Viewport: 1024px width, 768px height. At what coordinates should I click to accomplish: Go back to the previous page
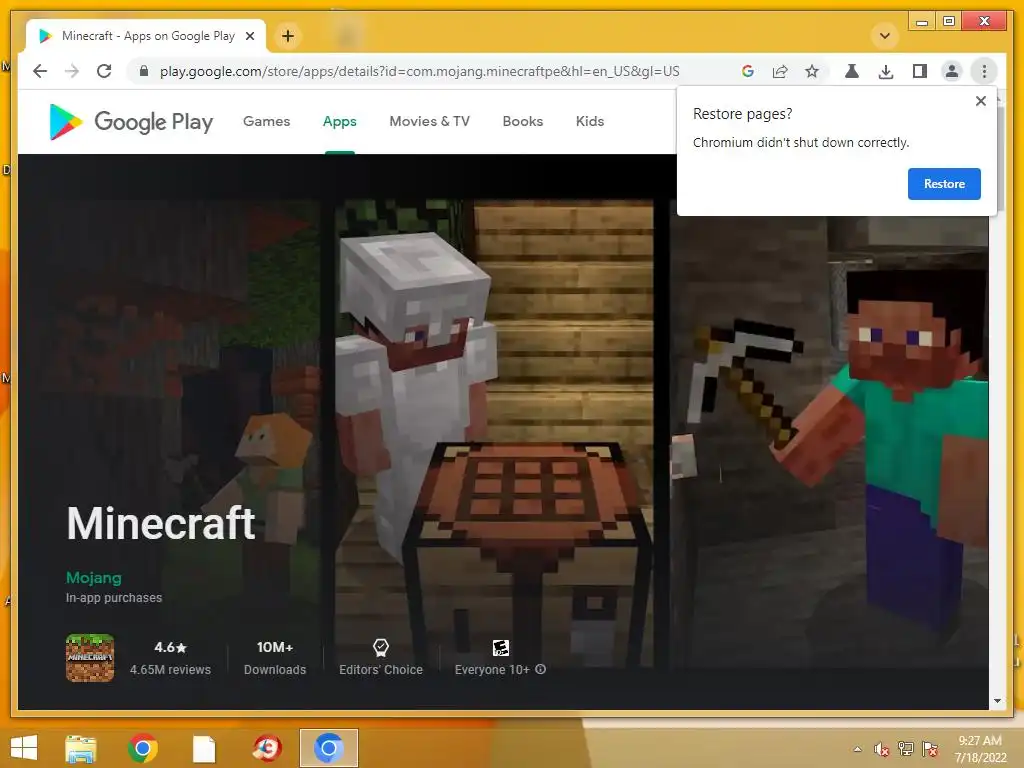coord(40,71)
